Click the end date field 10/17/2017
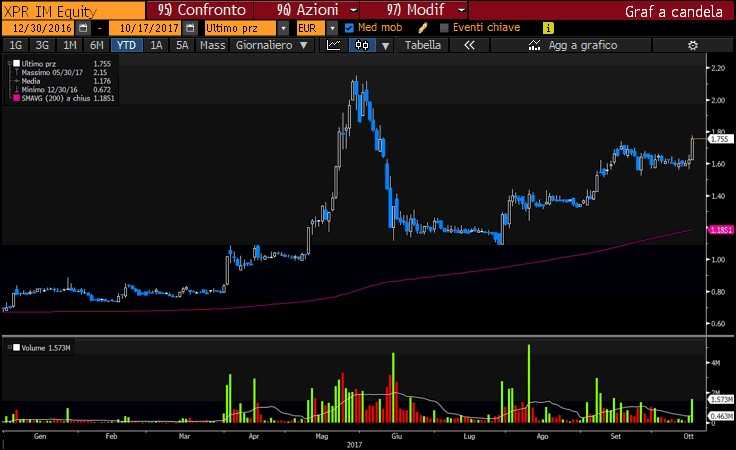 point(146,28)
